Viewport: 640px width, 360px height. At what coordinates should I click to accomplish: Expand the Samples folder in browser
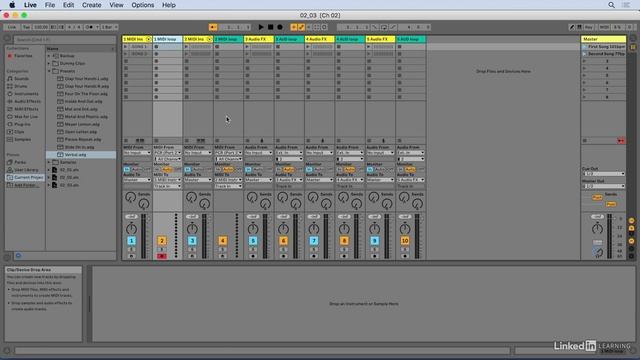[x=49, y=162]
